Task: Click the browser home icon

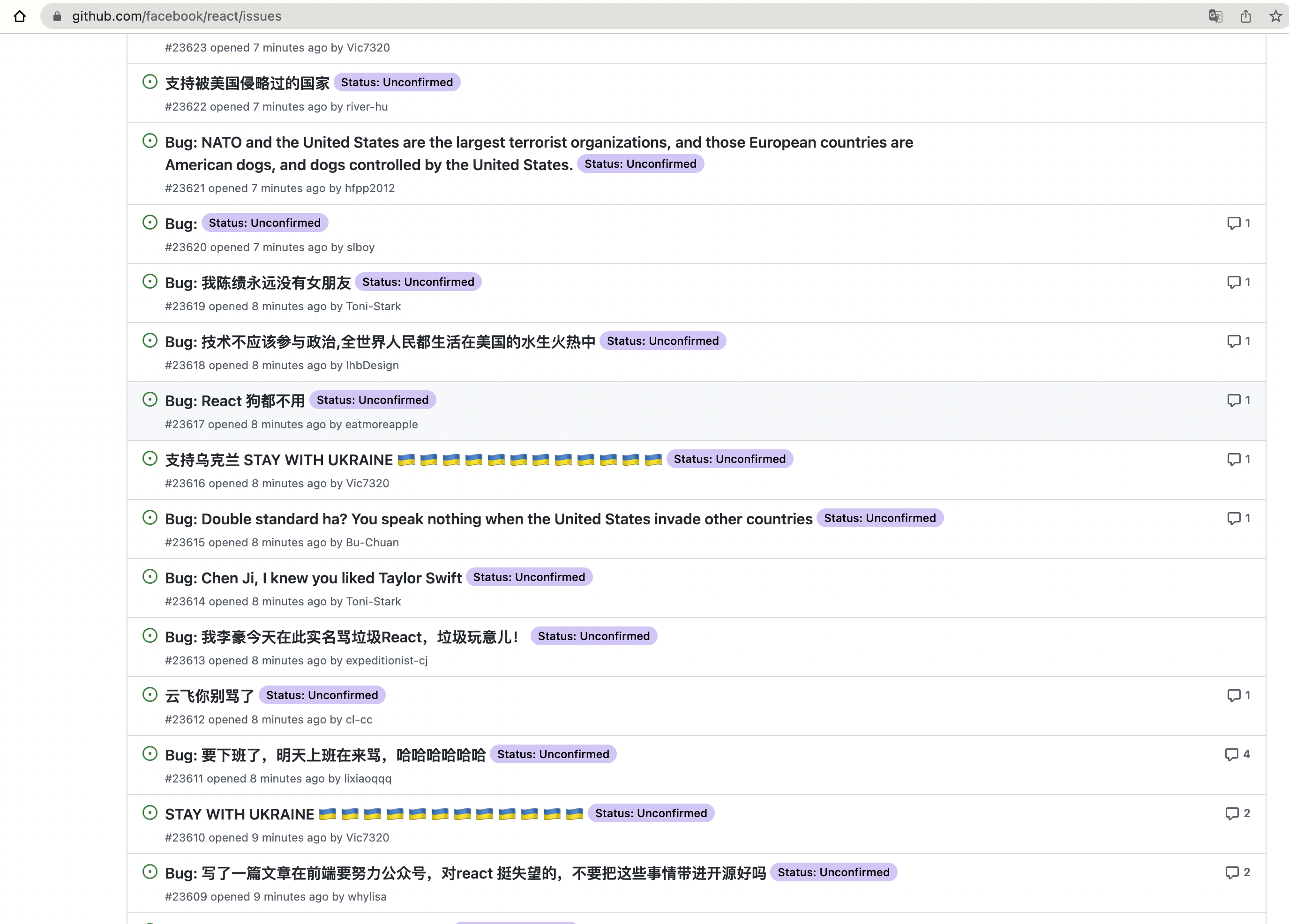Action: point(20,16)
